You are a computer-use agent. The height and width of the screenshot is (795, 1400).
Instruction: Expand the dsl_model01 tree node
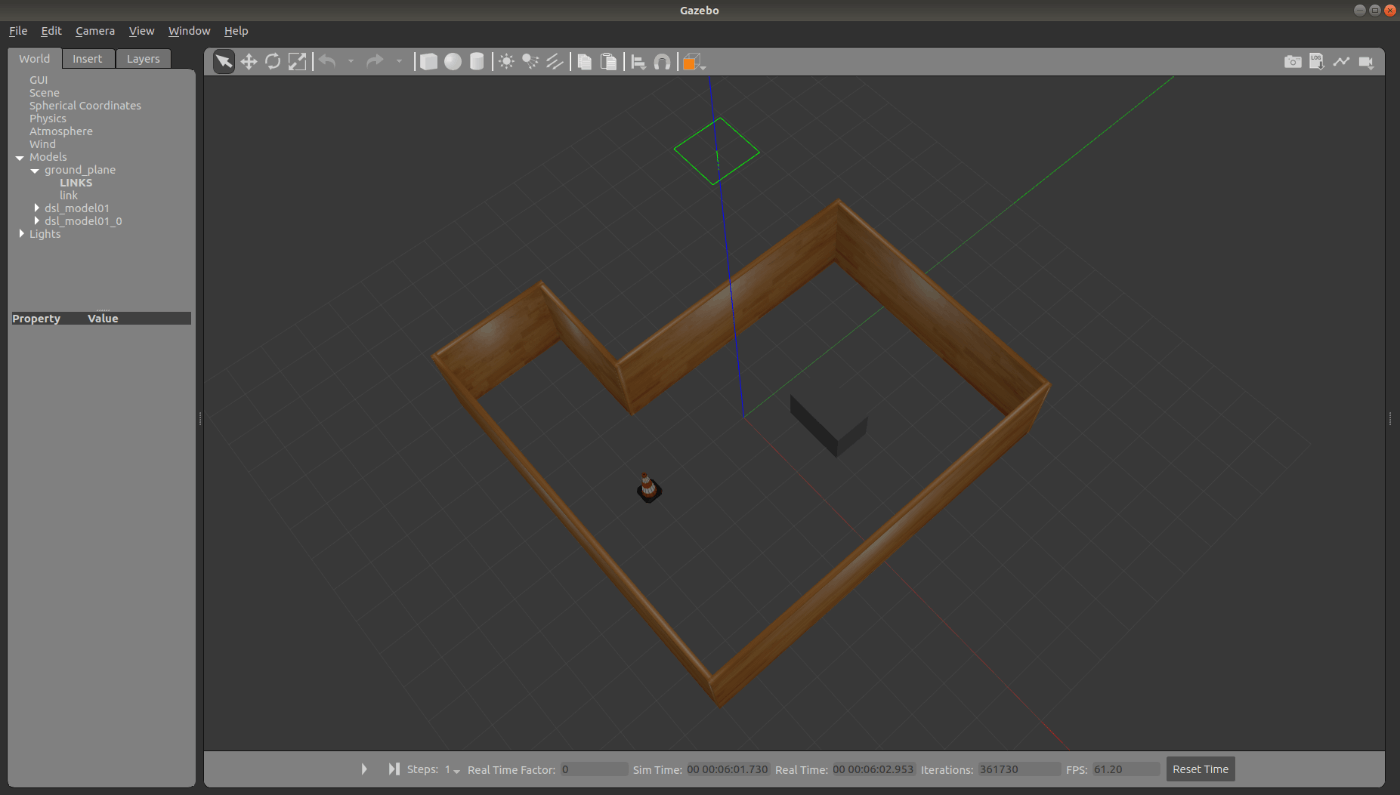38,208
